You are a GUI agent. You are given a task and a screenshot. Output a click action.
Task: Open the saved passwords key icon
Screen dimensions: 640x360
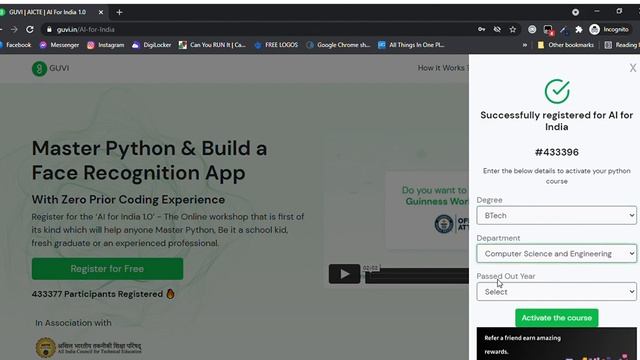point(482,29)
